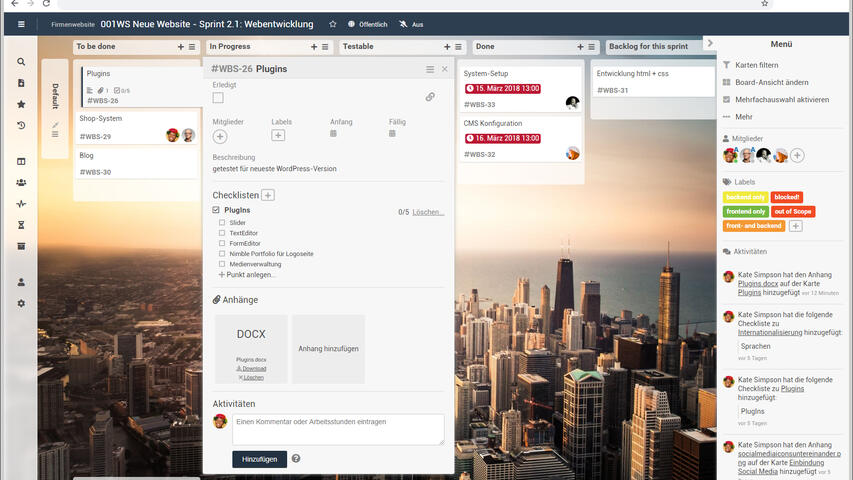Screen dimensions: 853x480
Task: Open the history clock icon in sidebar
Action: [x=21, y=126]
